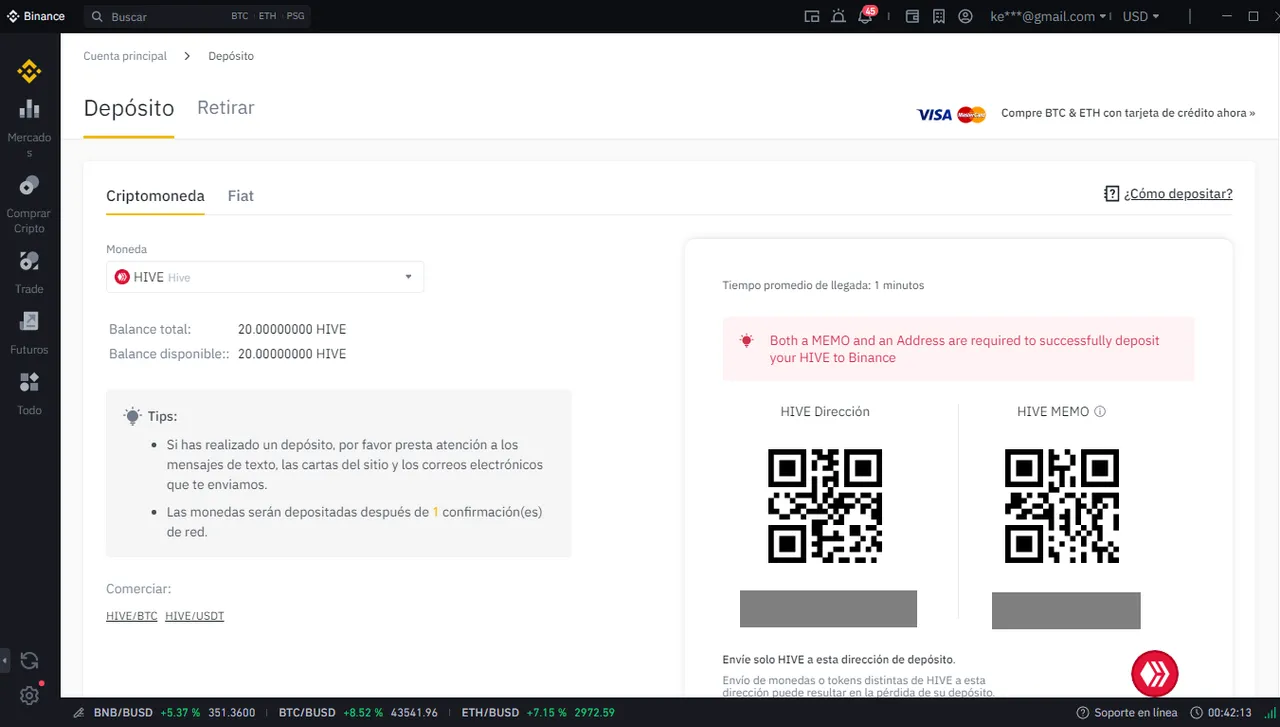Viewport: 1280px width, 727px height.
Task: Open Trade in the sidebar
Action: [x=29, y=272]
